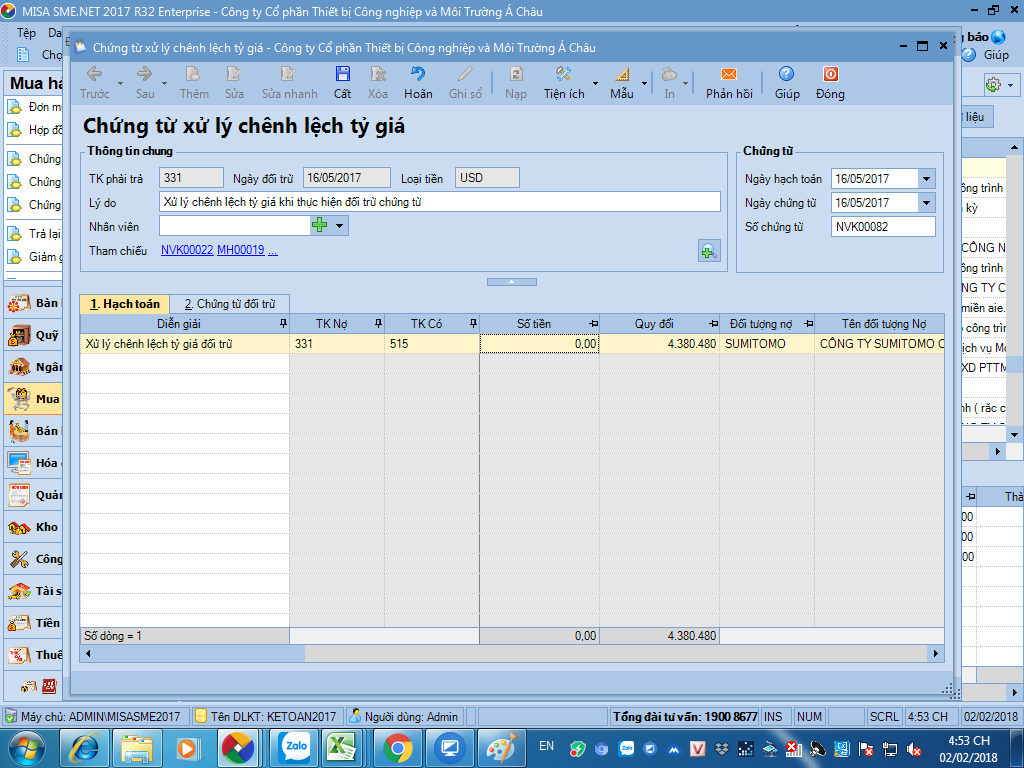Viewport: 1024px width, 768px height.
Task: Click the Ghi sổ pencil icon
Action: [x=465, y=74]
